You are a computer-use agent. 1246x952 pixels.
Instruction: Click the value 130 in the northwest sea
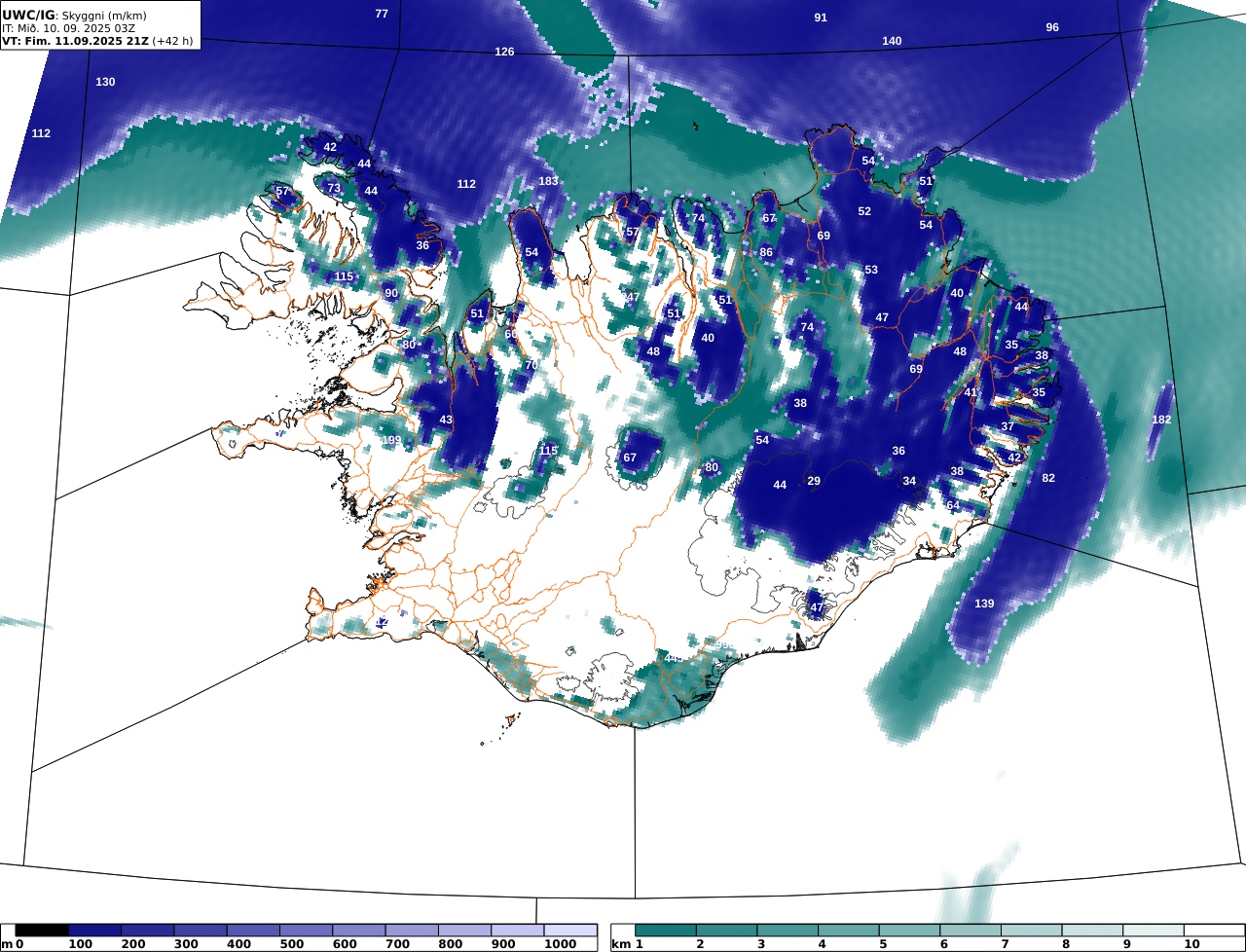point(105,82)
